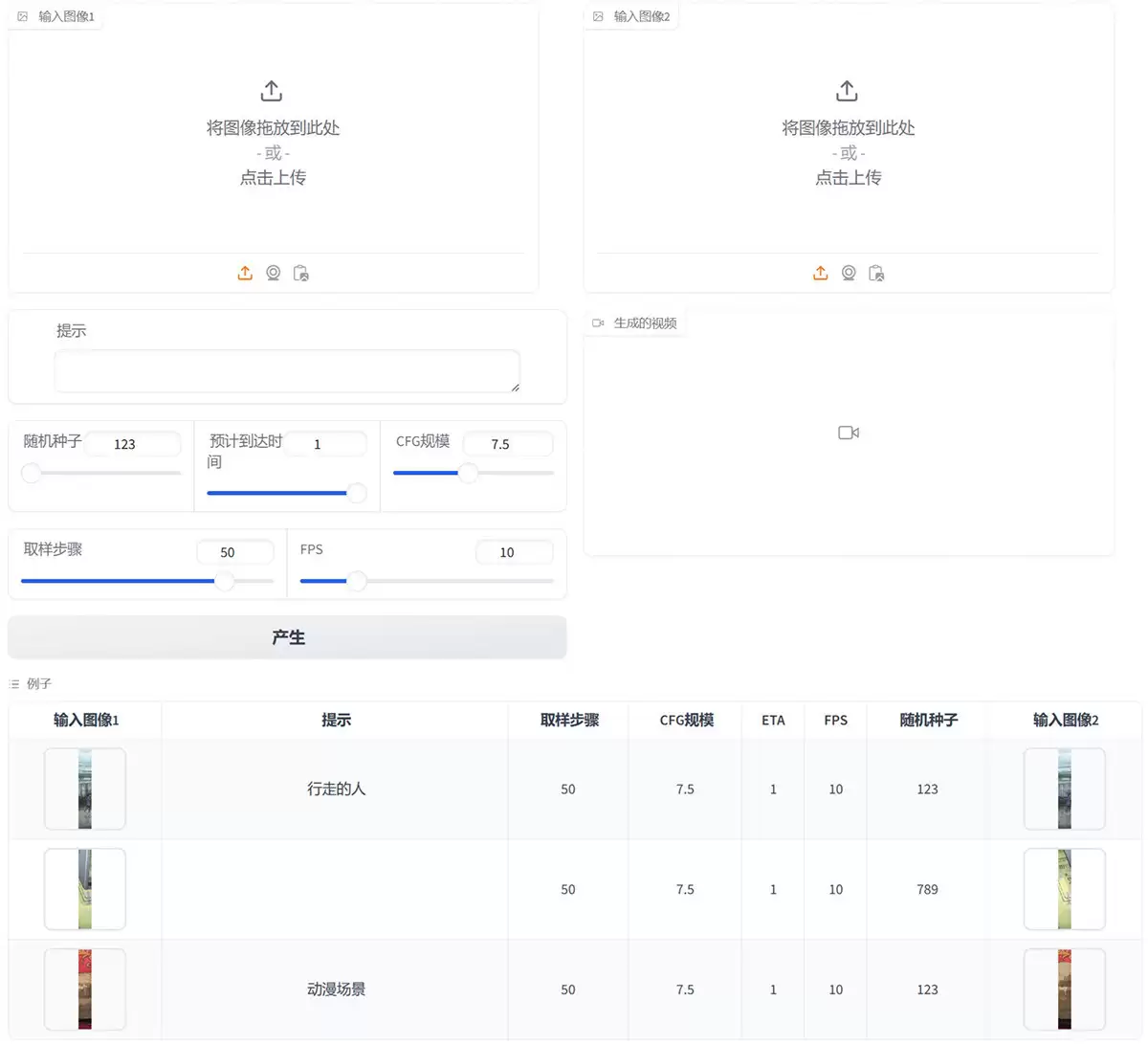Click the 随机种子 slider handle
This screenshot has height=1045, width=1148.
pos(32,473)
